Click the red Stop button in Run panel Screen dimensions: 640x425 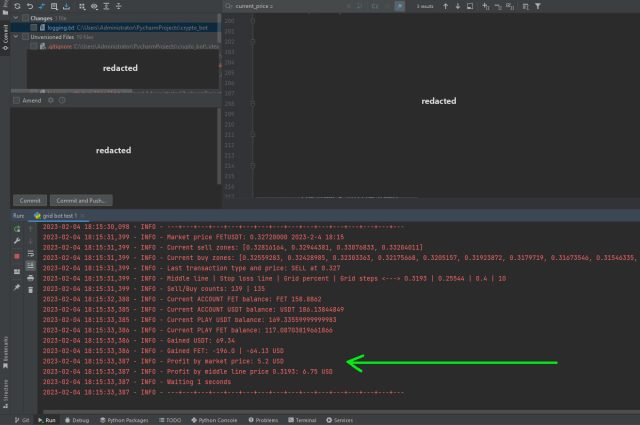pyautogui.click(x=17, y=256)
